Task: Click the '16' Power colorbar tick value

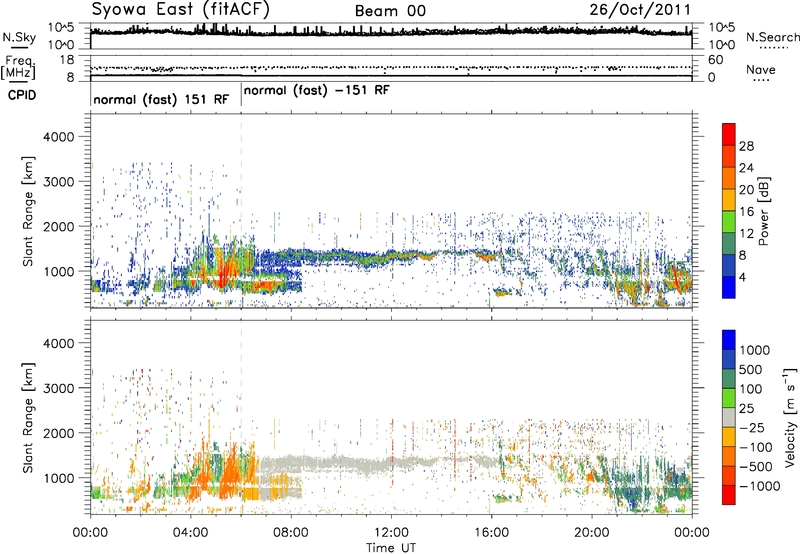Action: pyautogui.click(x=746, y=212)
